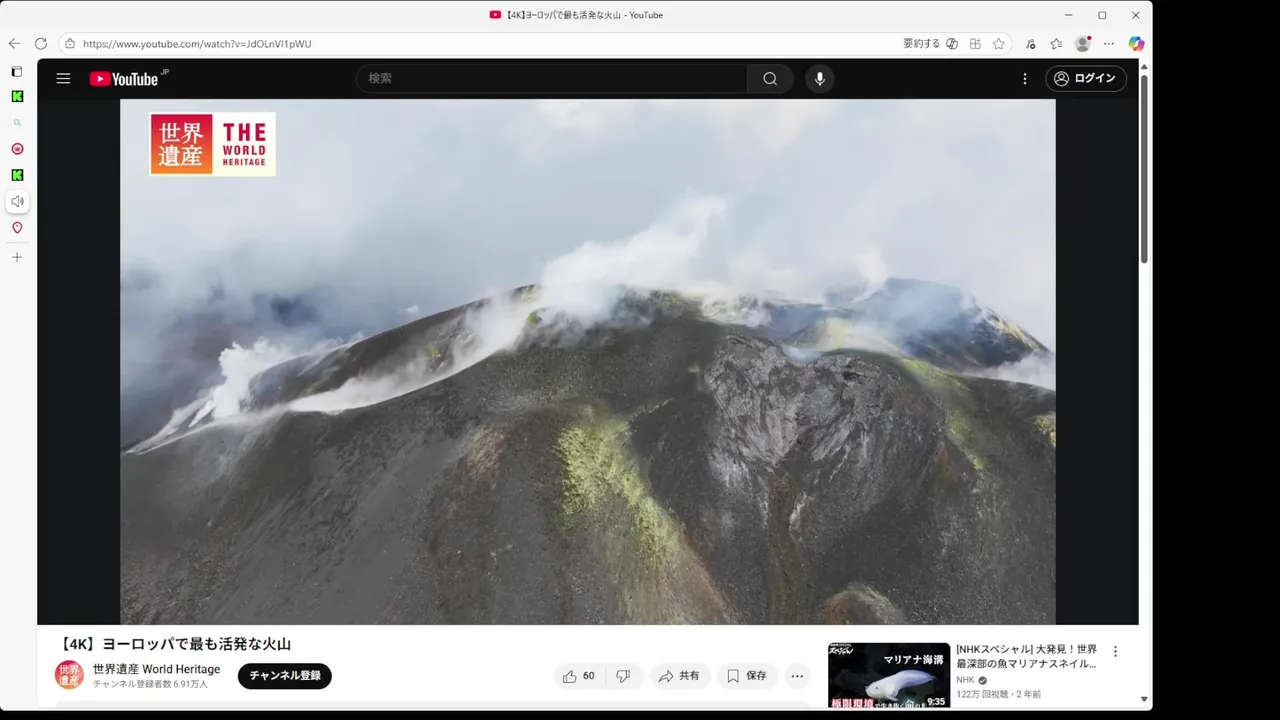This screenshot has width=1280, height=720.
Task: Click the magnifier search button on YouTube
Action: 770,79
